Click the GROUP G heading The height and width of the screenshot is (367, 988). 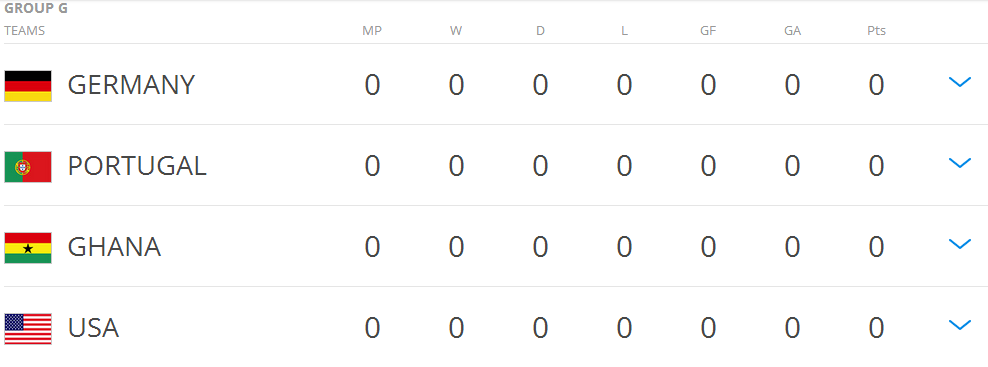(x=36, y=9)
